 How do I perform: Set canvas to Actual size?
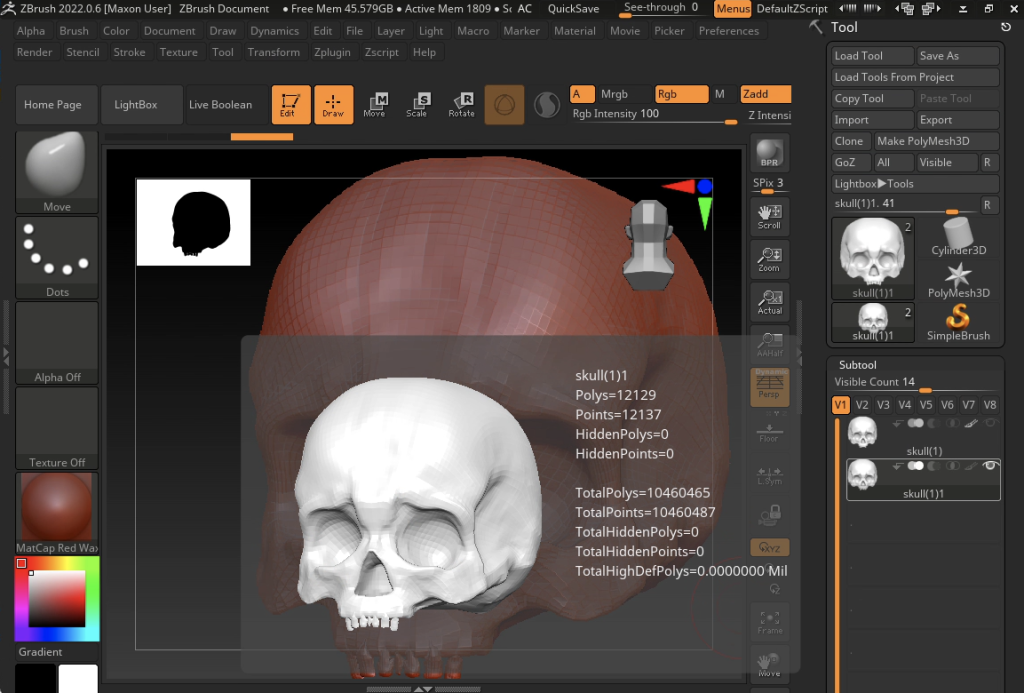click(769, 302)
